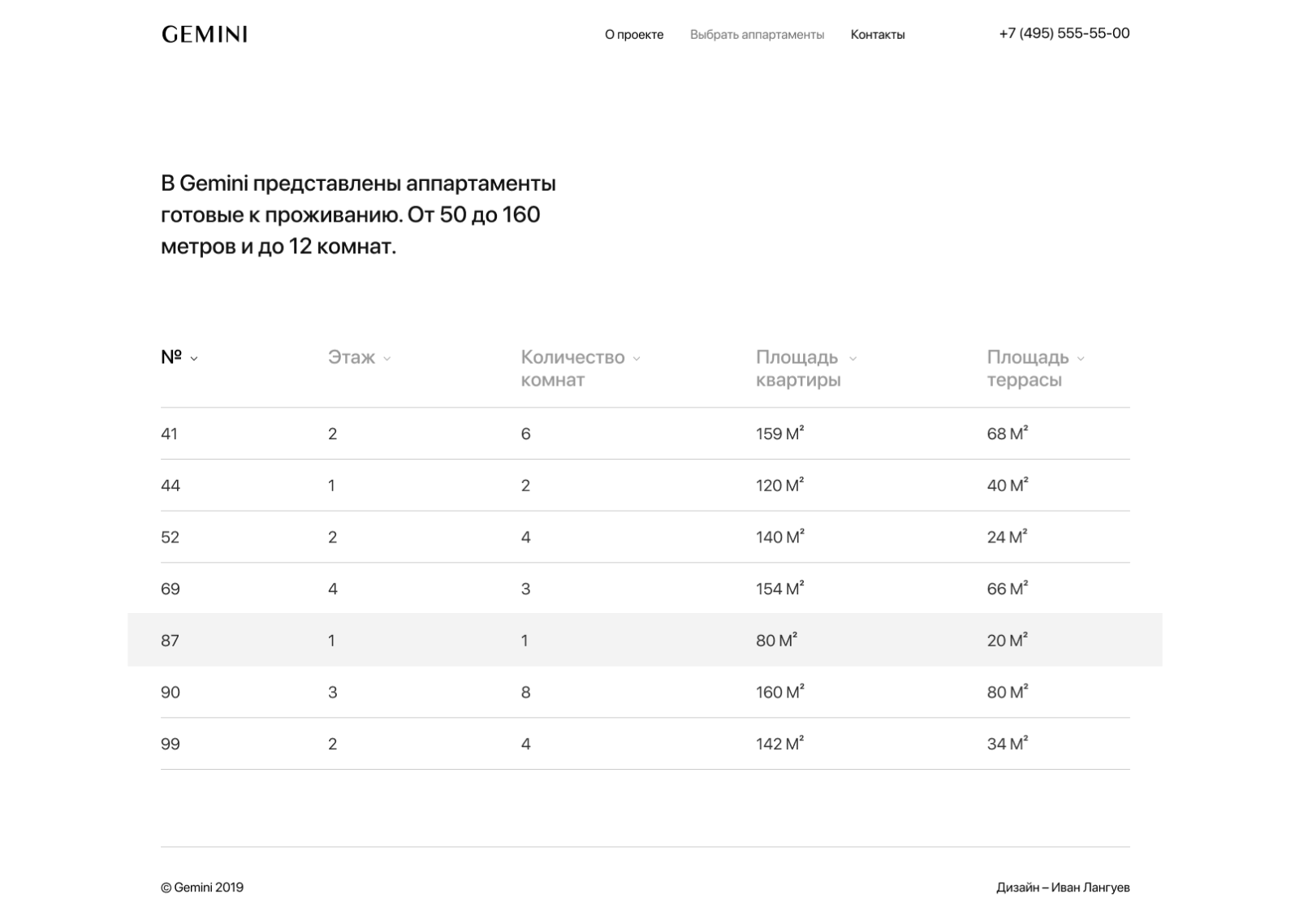The height and width of the screenshot is (924, 1291).
Task: Sort table by the № header label
Action: (x=171, y=357)
